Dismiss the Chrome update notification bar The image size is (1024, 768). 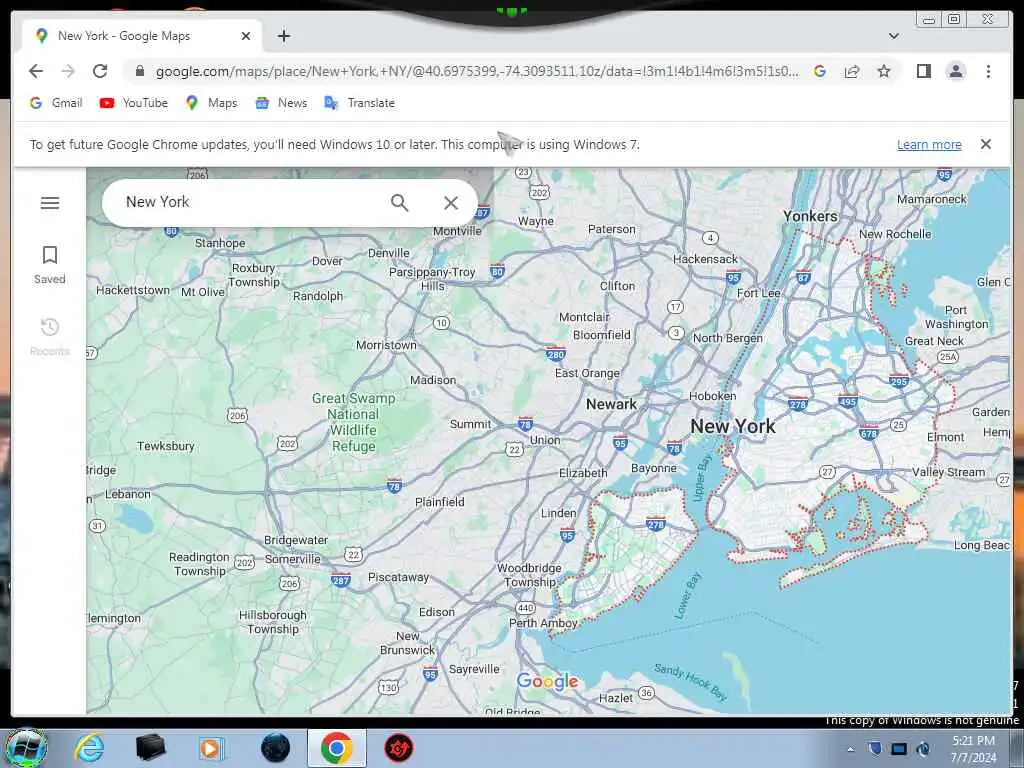[985, 144]
